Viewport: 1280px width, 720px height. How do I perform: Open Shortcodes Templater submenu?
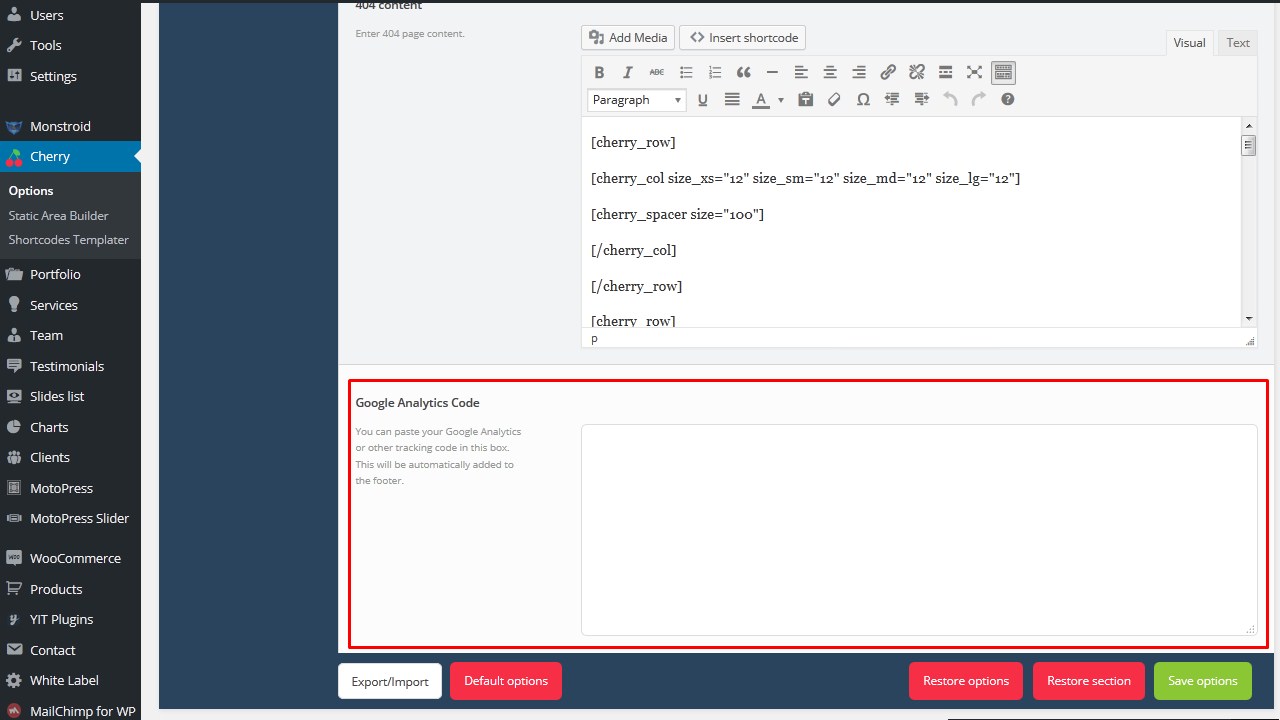(x=68, y=240)
